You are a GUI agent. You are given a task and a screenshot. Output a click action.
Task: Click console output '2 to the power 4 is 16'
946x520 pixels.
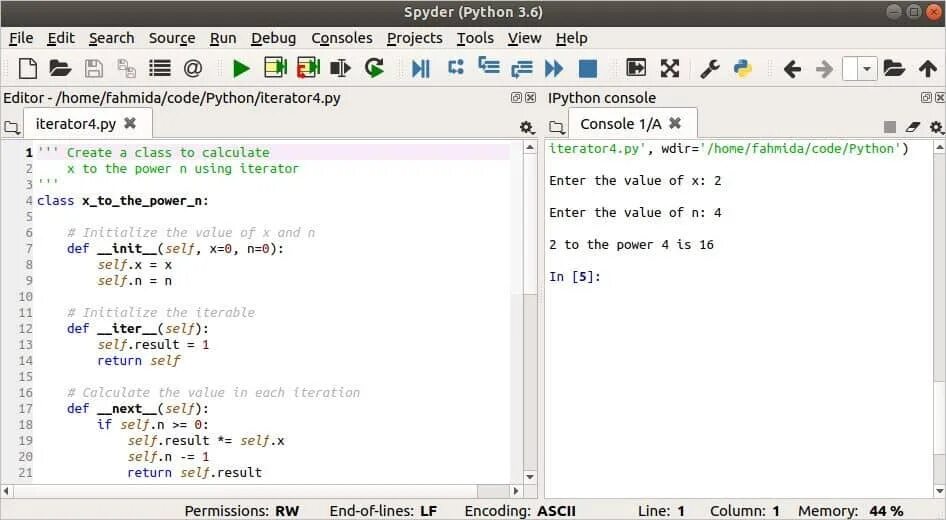coord(631,245)
